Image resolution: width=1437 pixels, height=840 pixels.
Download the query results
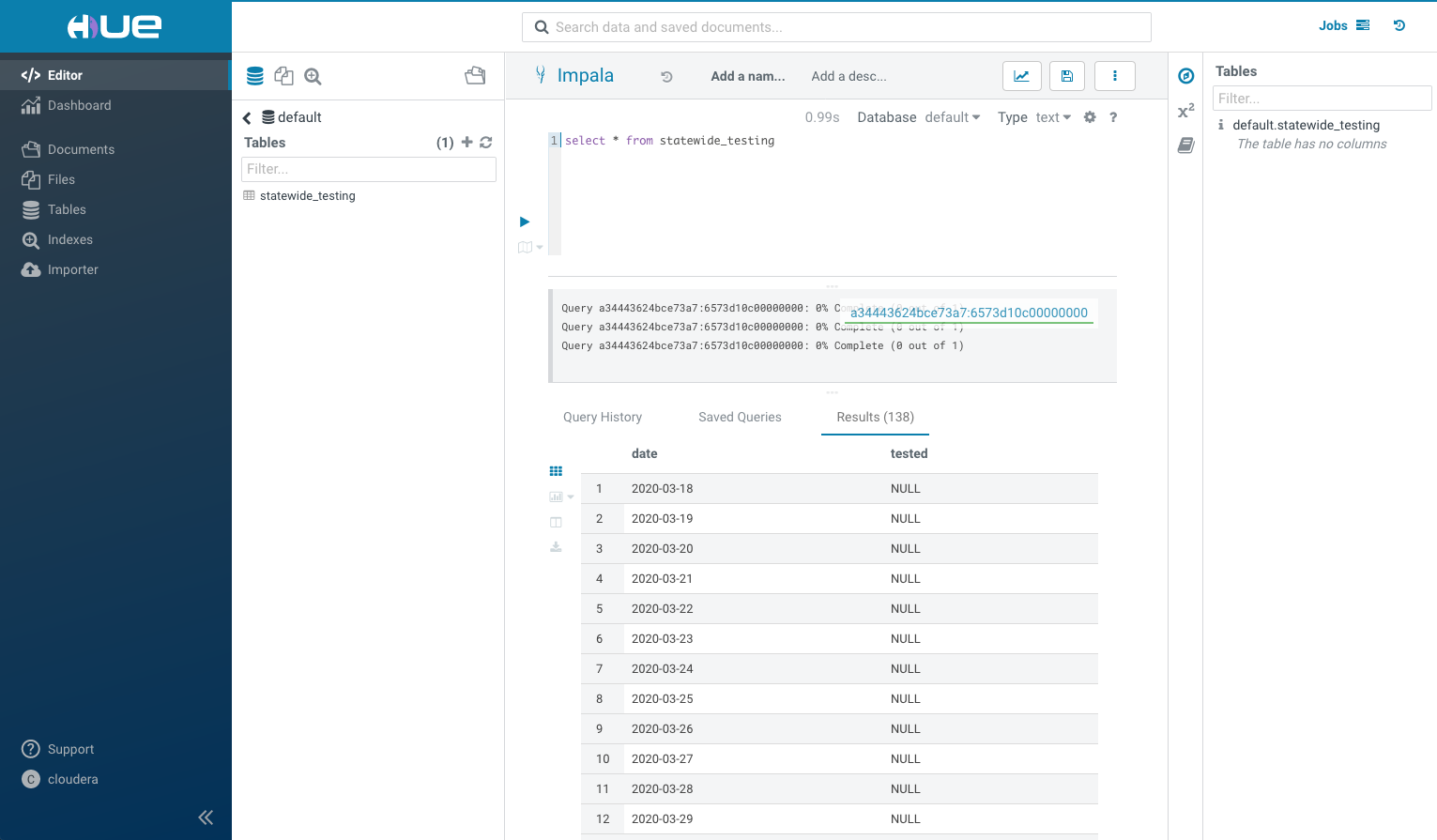556,547
